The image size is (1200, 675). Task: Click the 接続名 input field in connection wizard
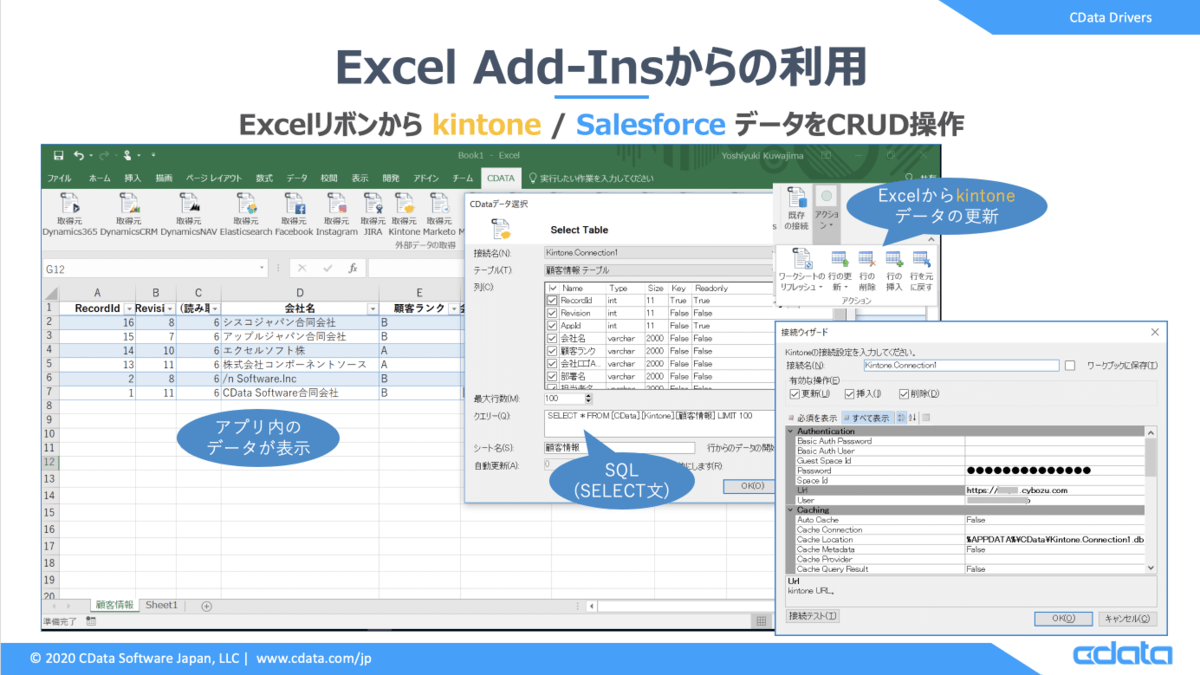click(x=960, y=366)
